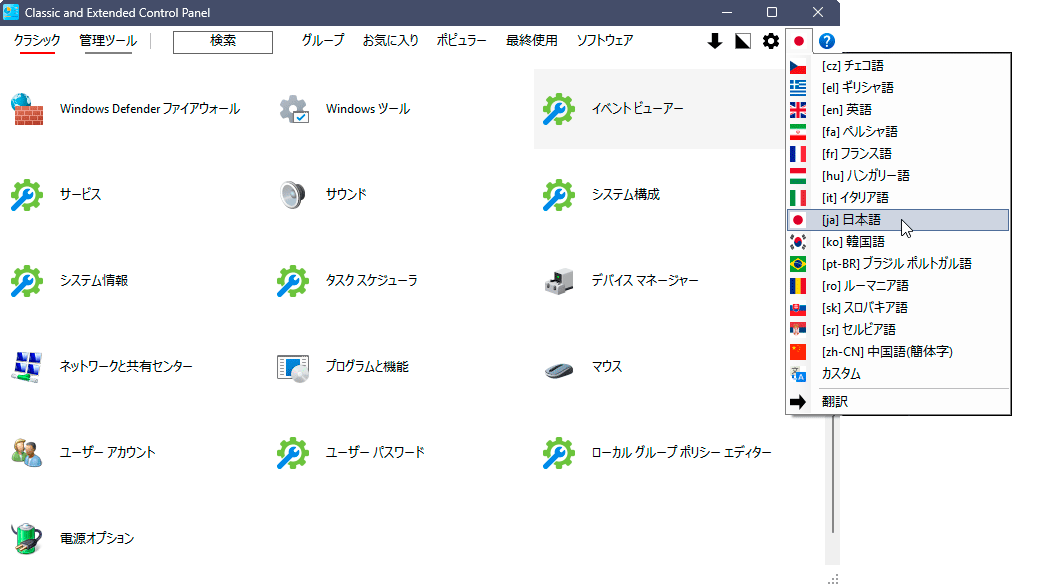Choose [ko] 韓国語 language
The height and width of the screenshot is (585, 1040).
coord(898,241)
